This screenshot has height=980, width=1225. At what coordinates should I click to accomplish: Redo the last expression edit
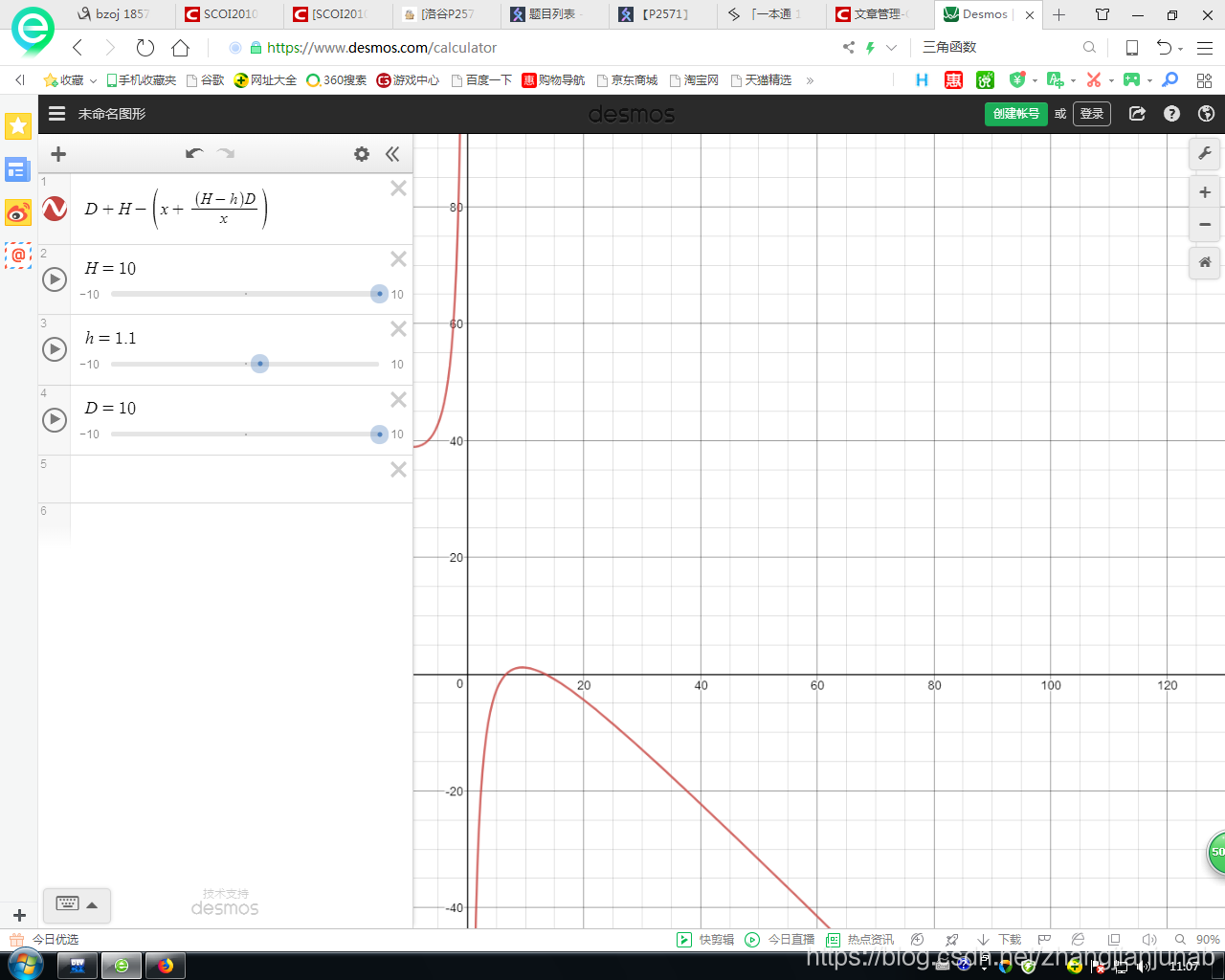pyautogui.click(x=226, y=154)
